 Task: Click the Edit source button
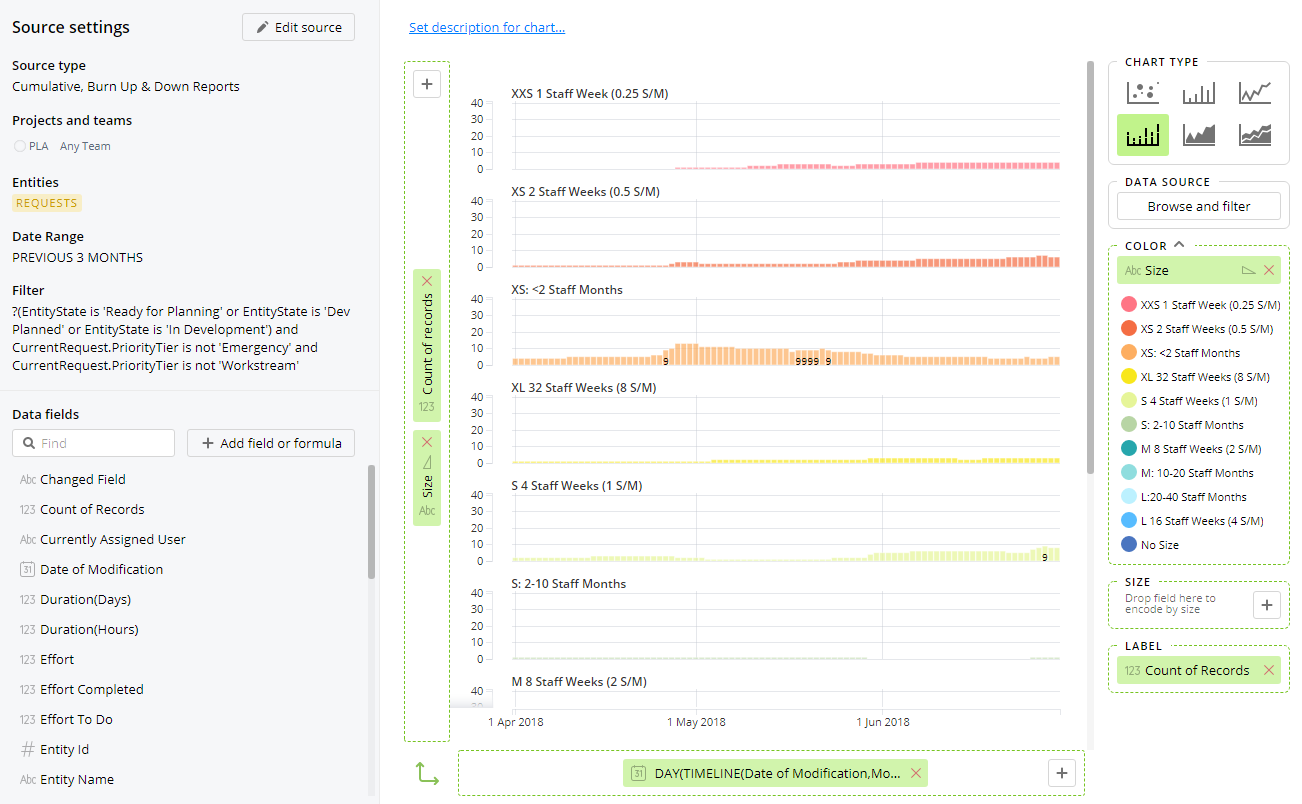(x=298, y=27)
